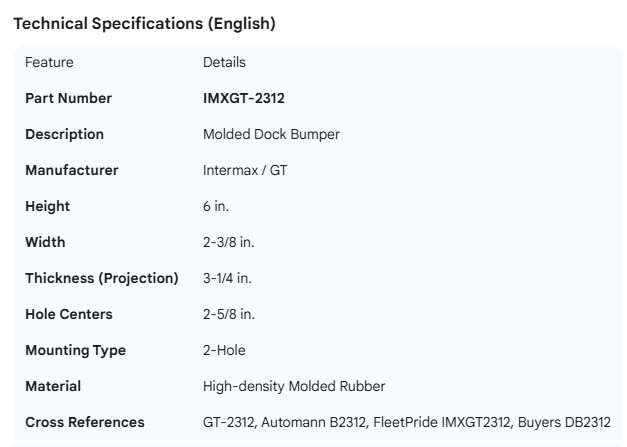Viewport: 627px width, 447px height.
Task: Click the Description row label
Action: pyautogui.click(x=64, y=134)
